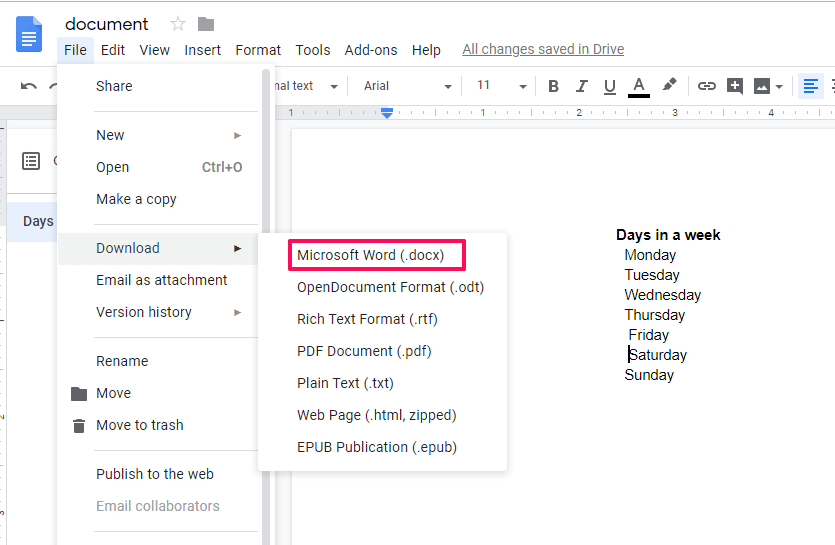Star the document with the star icon
The height and width of the screenshot is (545, 835).
click(177, 24)
